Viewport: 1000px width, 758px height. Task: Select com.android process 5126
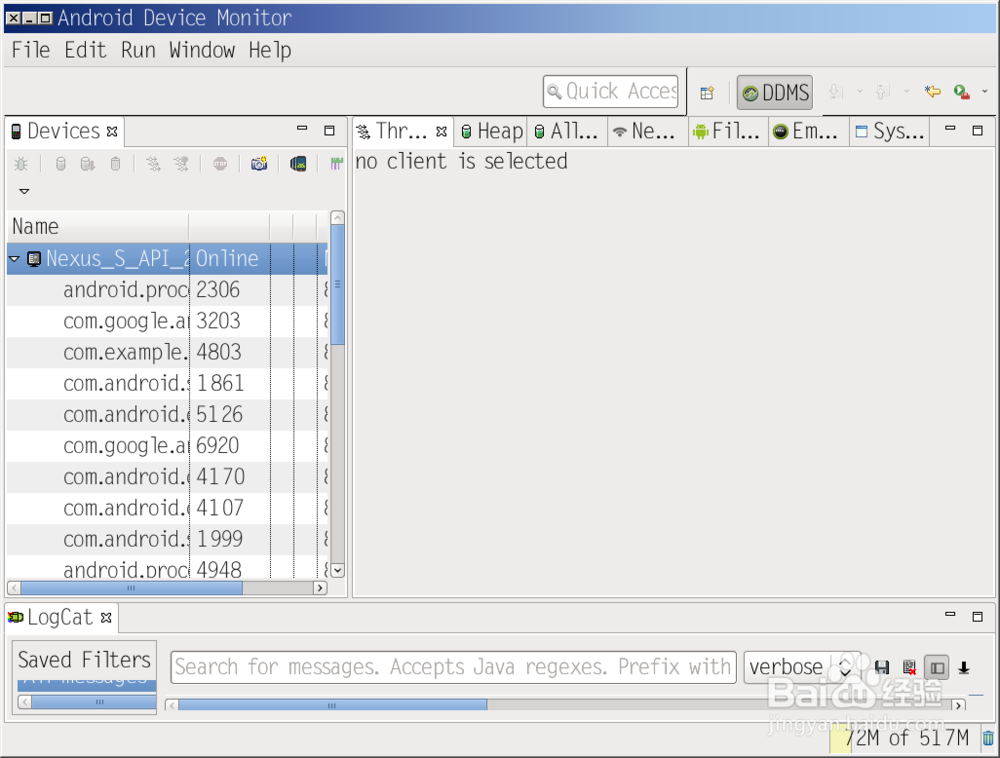tap(167, 415)
